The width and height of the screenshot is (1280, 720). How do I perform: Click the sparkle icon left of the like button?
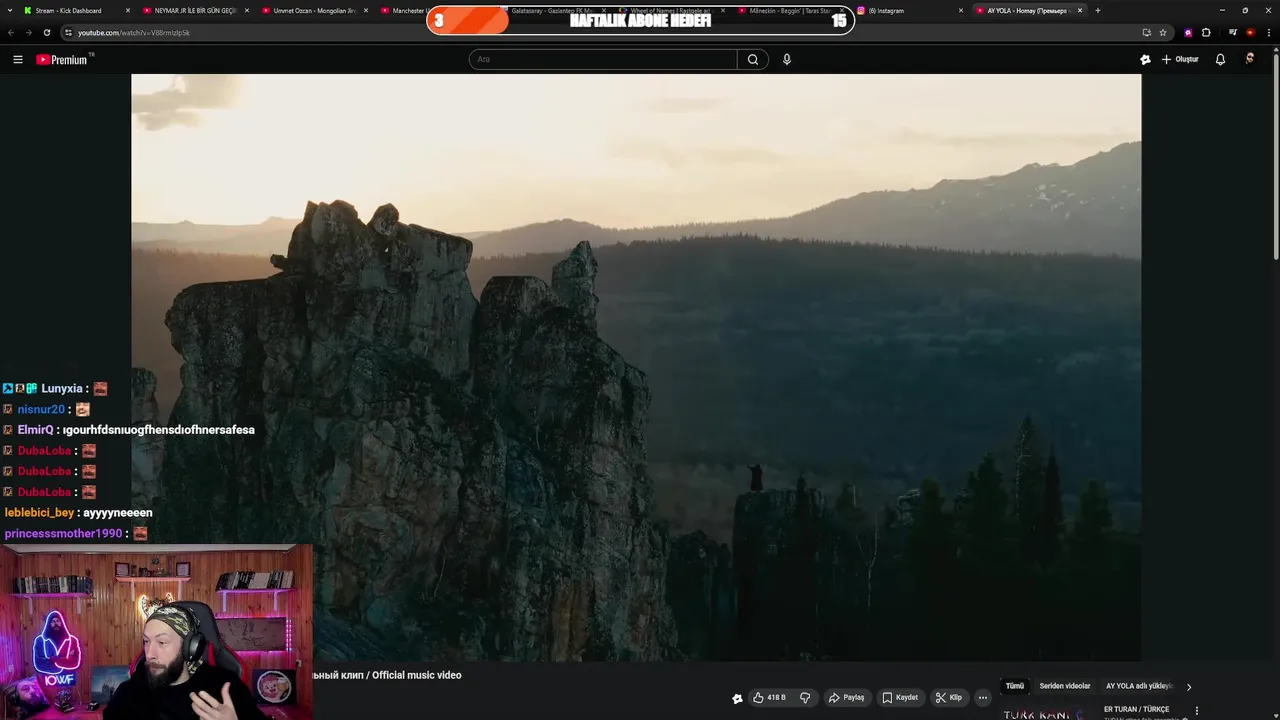(x=737, y=699)
